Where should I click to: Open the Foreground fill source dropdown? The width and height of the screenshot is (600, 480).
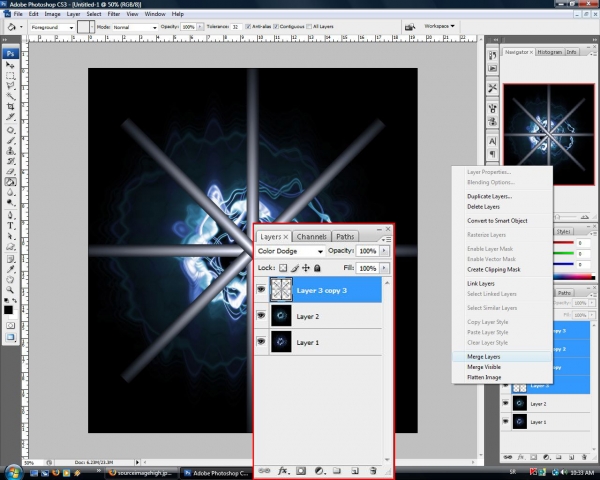click(52, 28)
